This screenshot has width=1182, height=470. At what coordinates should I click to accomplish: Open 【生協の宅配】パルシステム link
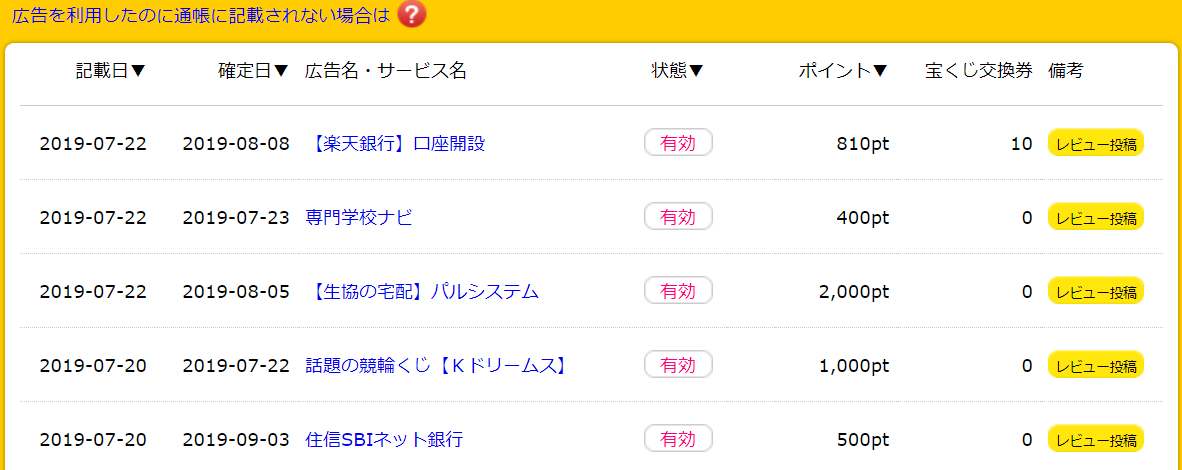[x=423, y=291]
